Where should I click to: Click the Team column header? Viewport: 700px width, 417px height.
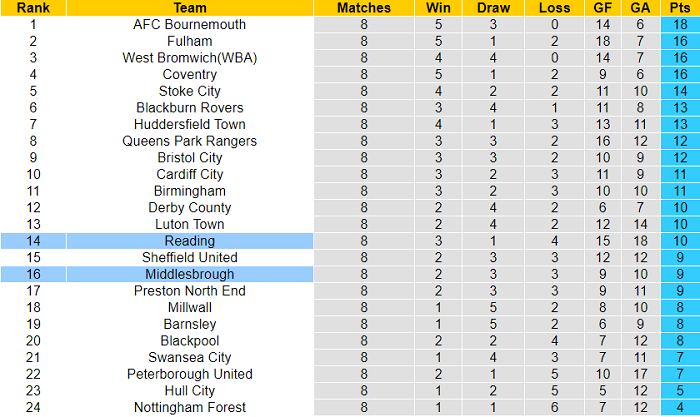point(190,7)
